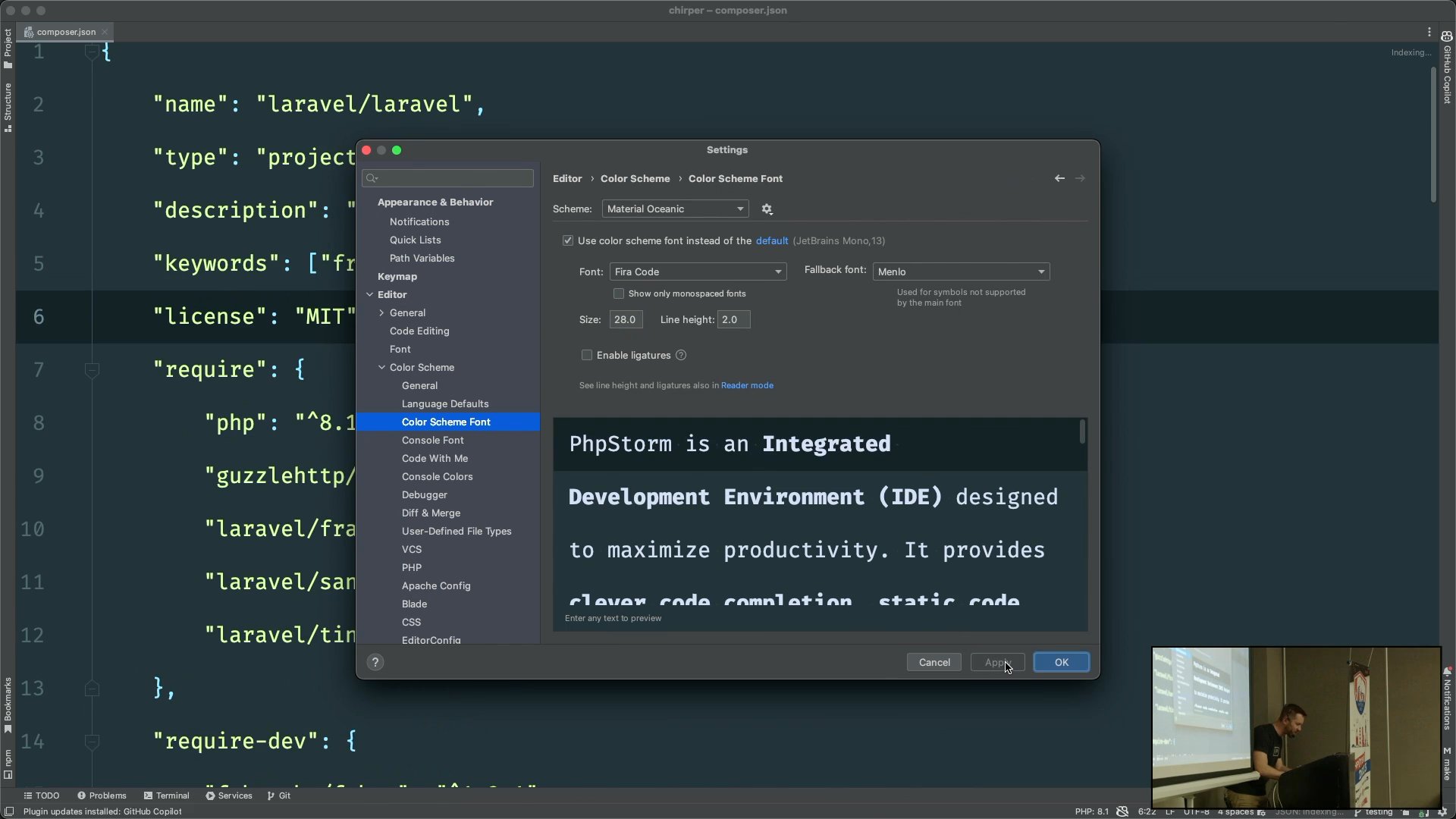
Task: Toggle fold end marker on line 13
Action: pos(92,689)
